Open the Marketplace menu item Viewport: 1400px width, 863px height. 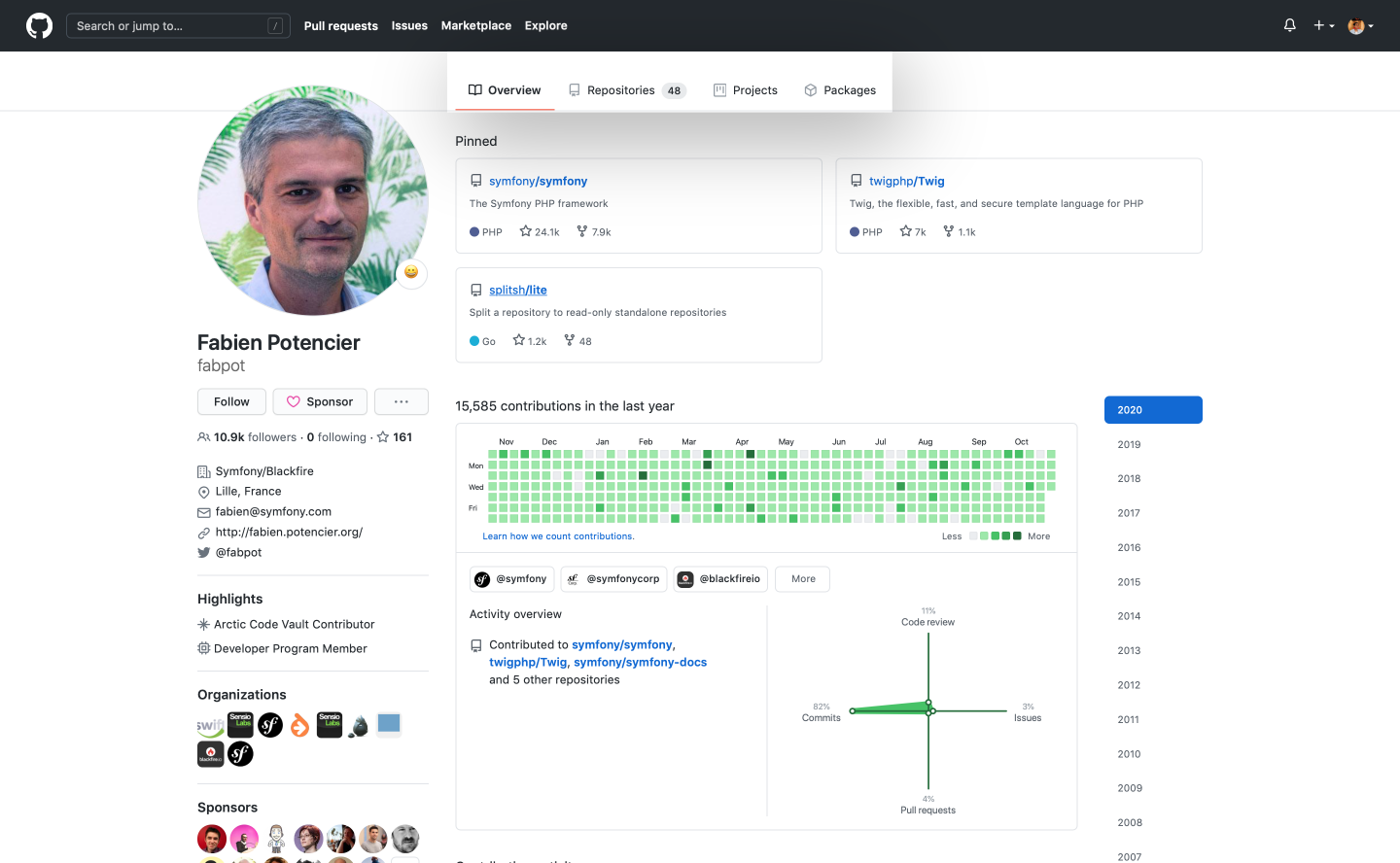coord(475,25)
